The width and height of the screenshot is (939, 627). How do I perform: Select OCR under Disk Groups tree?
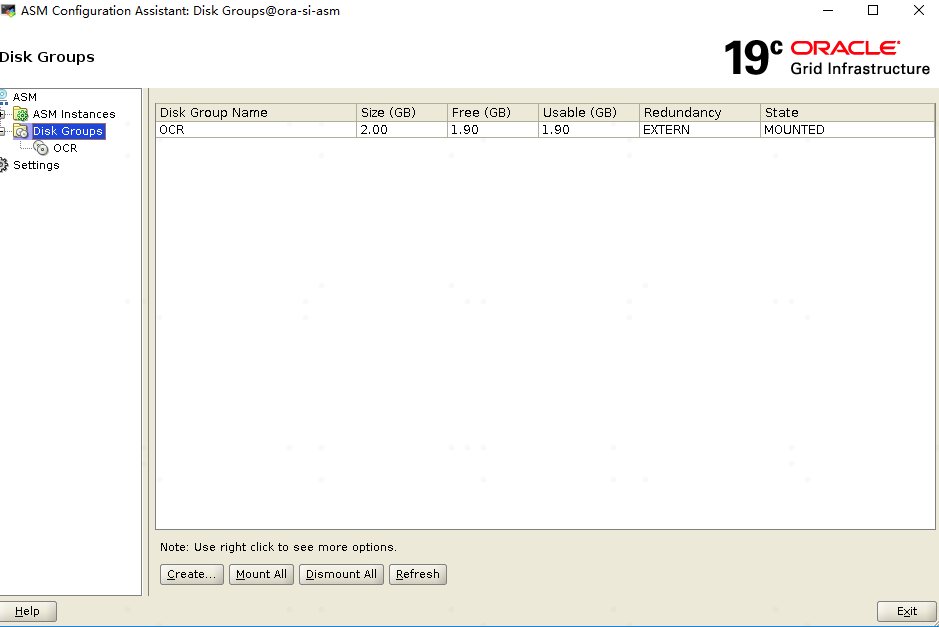(65, 148)
